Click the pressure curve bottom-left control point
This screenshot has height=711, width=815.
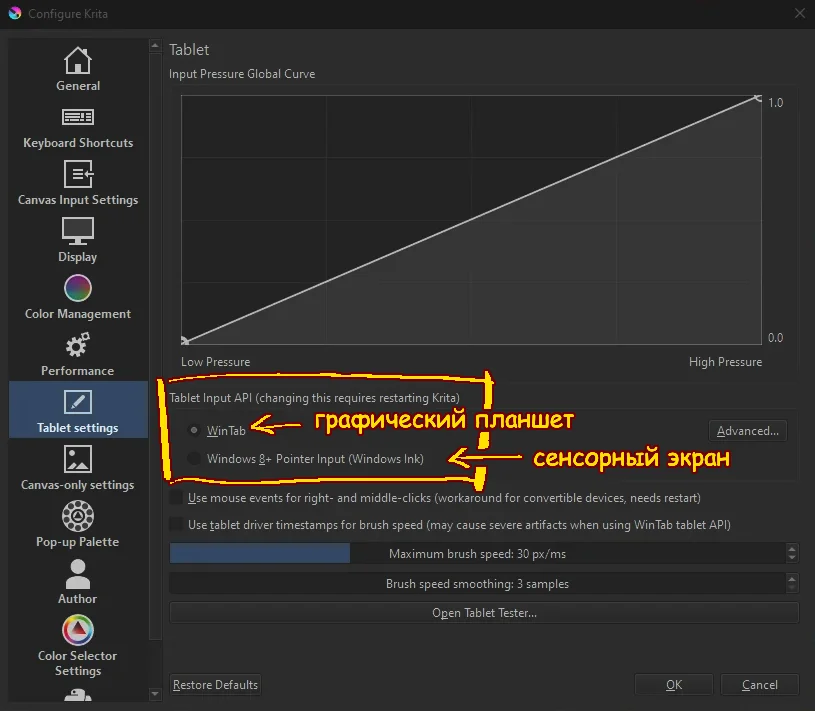coord(184,341)
